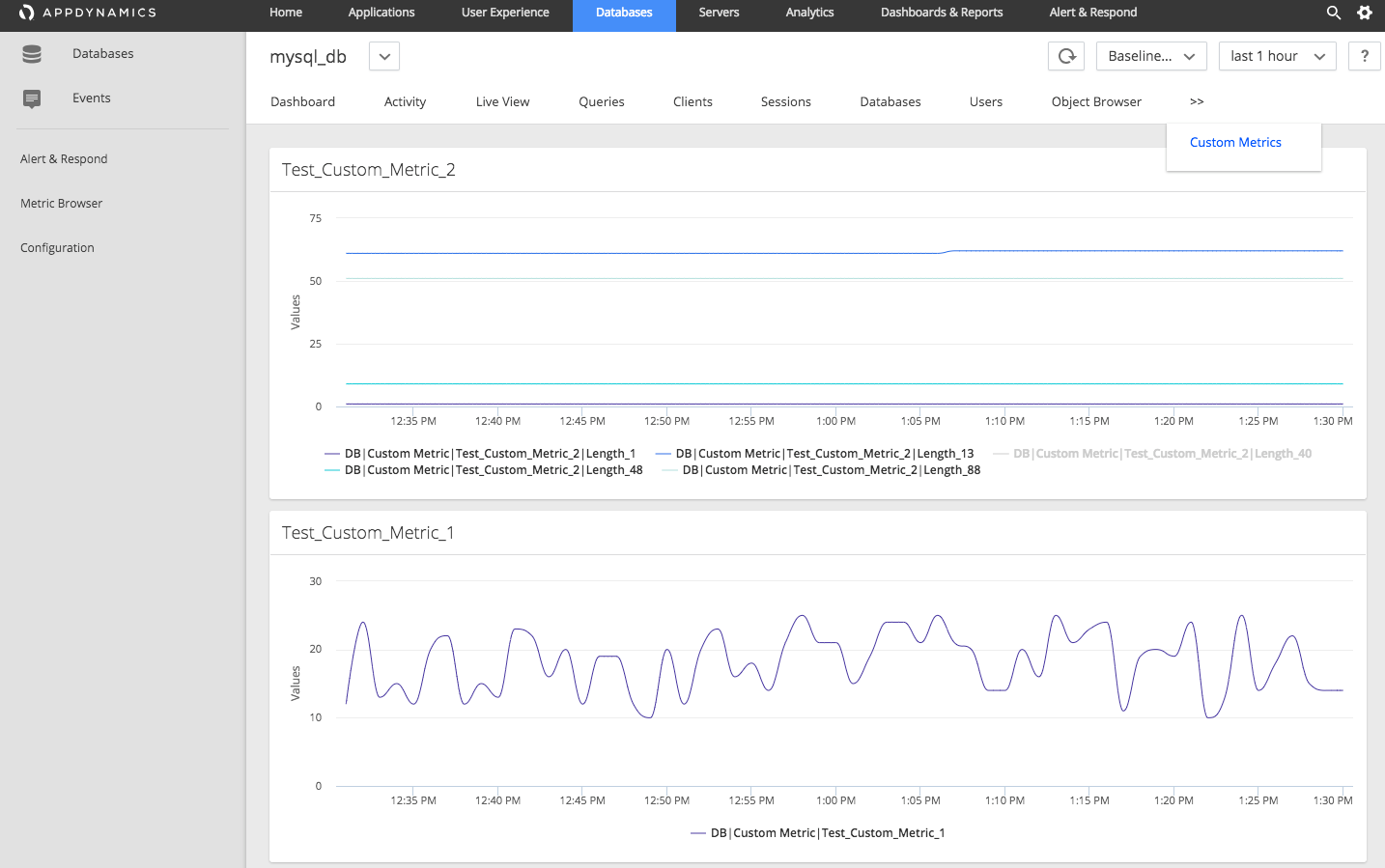The width and height of the screenshot is (1385, 868).
Task: Switch to the Users tab
Action: (x=986, y=101)
